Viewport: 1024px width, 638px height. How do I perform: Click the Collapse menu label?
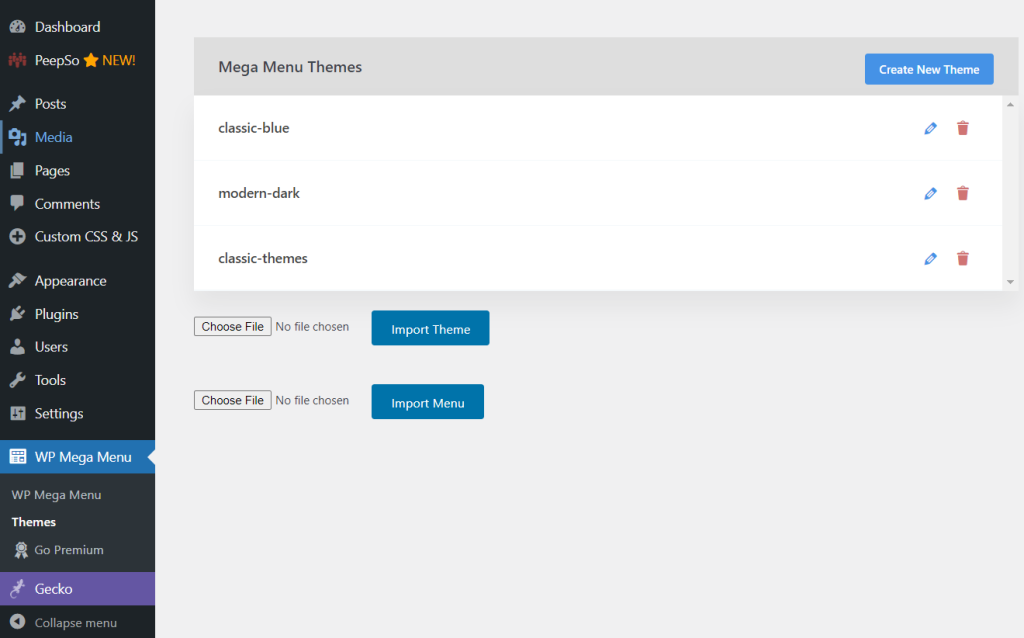[x=76, y=623]
